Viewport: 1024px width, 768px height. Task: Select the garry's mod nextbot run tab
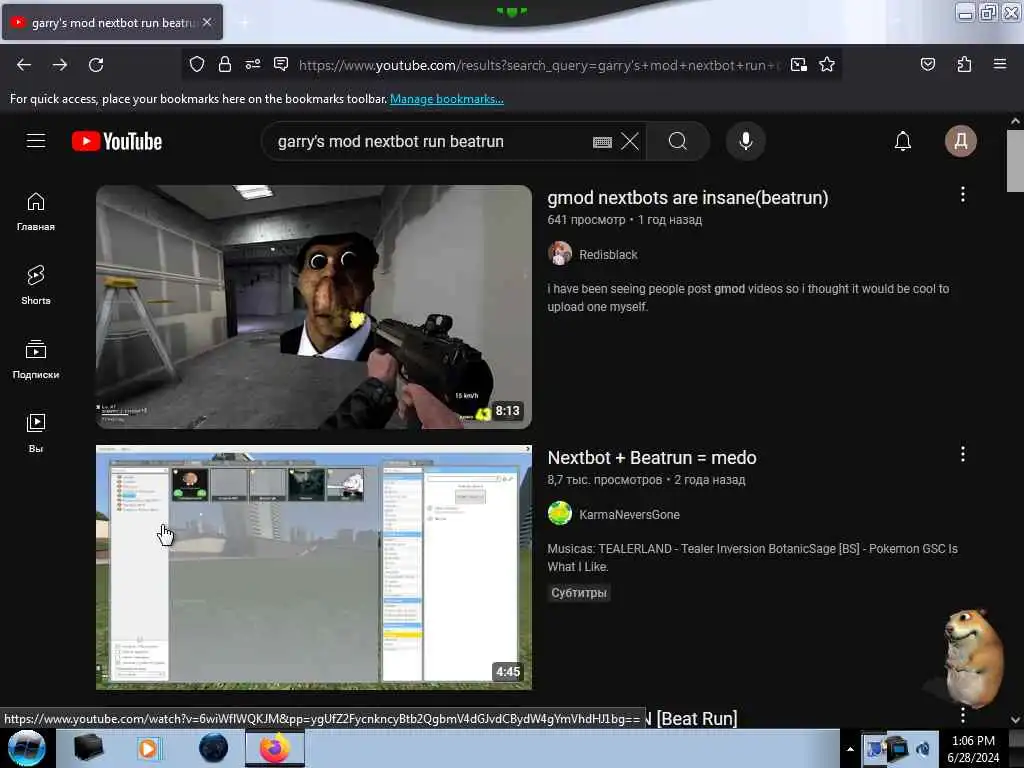(x=111, y=23)
